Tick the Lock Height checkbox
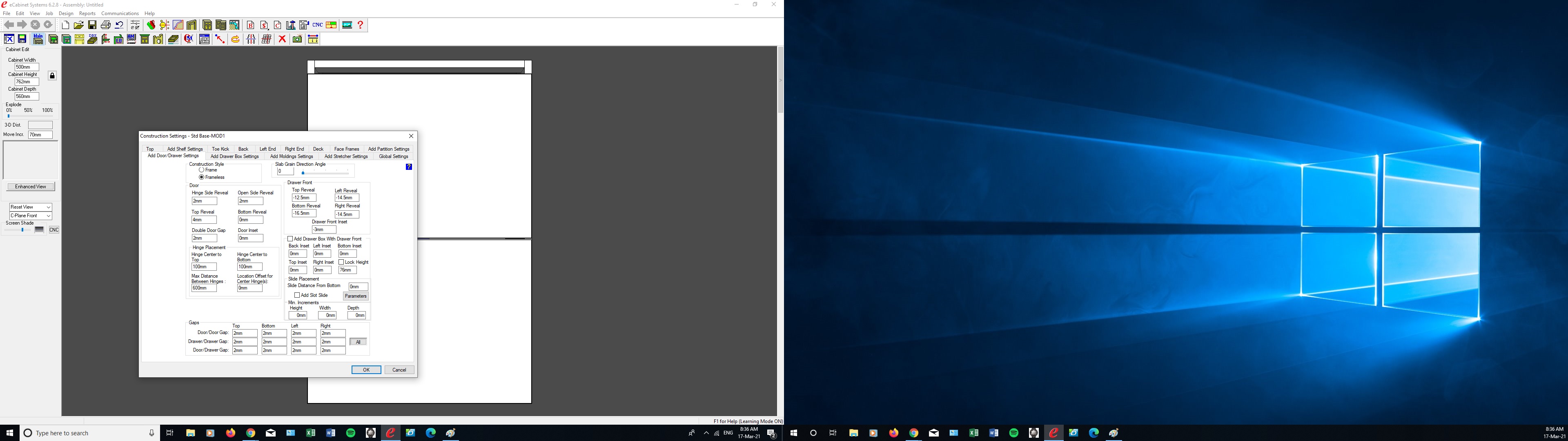1568x441 pixels. (x=341, y=262)
